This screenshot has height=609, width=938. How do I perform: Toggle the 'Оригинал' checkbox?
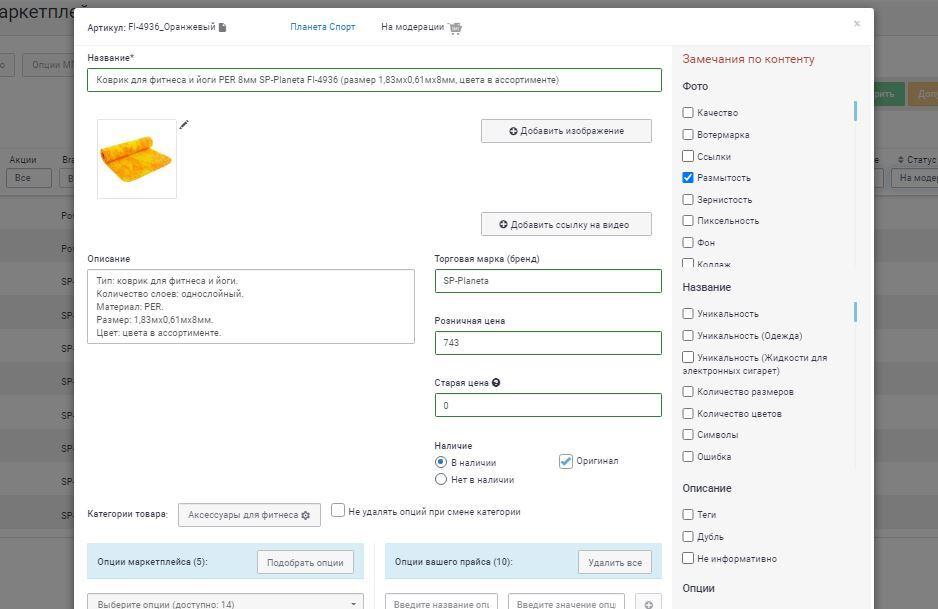point(566,461)
